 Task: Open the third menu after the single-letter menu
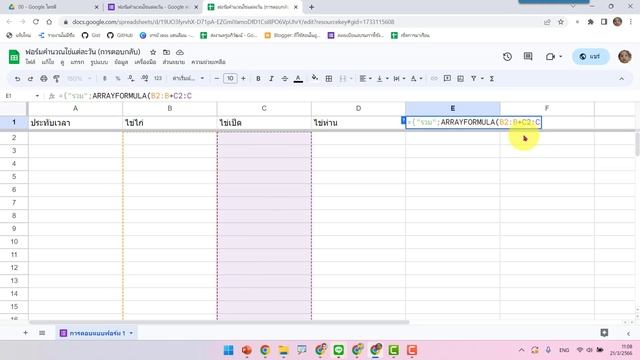pos(77,62)
